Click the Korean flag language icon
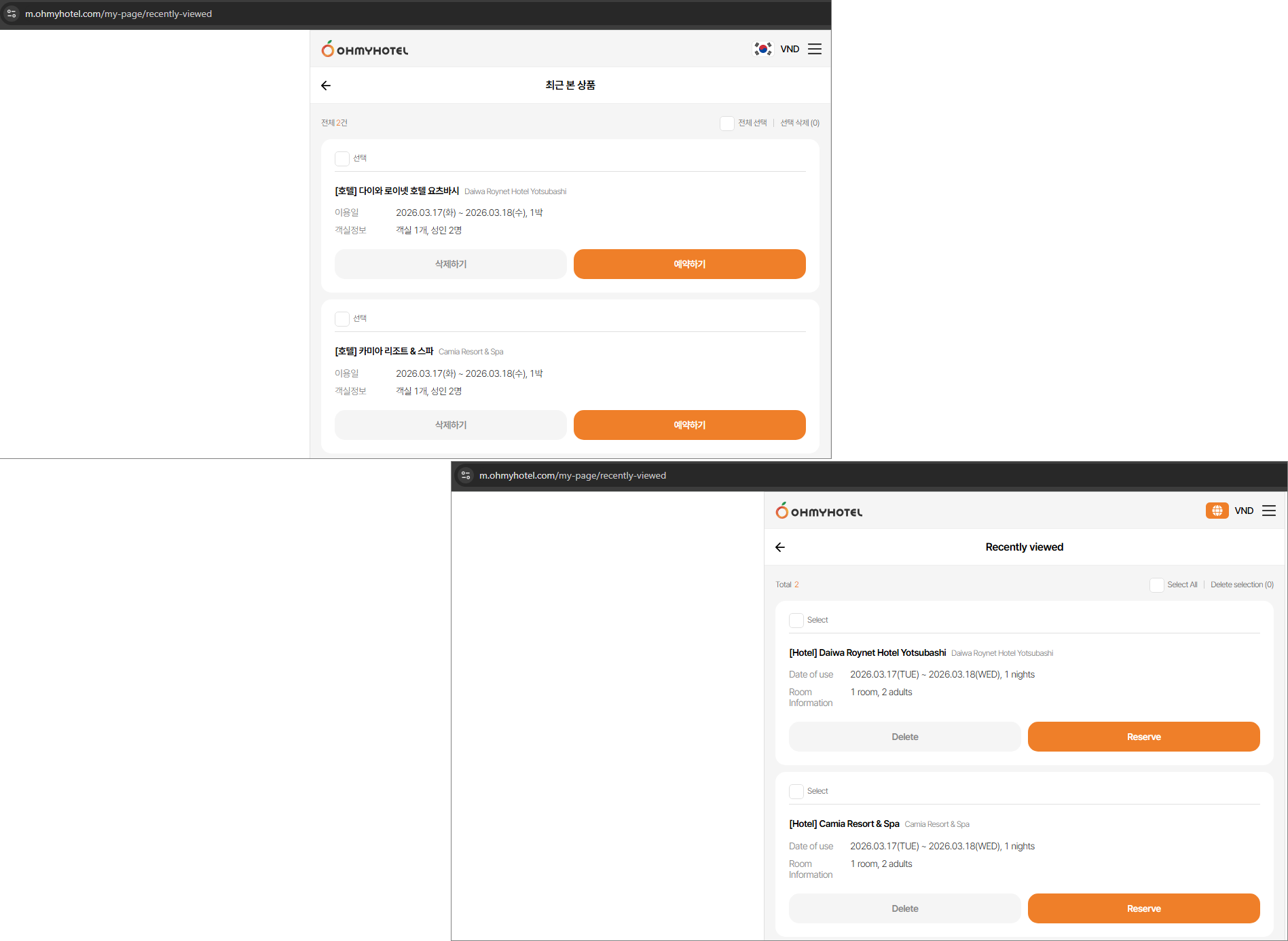The width and height of the screenshot is (1288, 941). pyautogui.click(x=763, y=49)
